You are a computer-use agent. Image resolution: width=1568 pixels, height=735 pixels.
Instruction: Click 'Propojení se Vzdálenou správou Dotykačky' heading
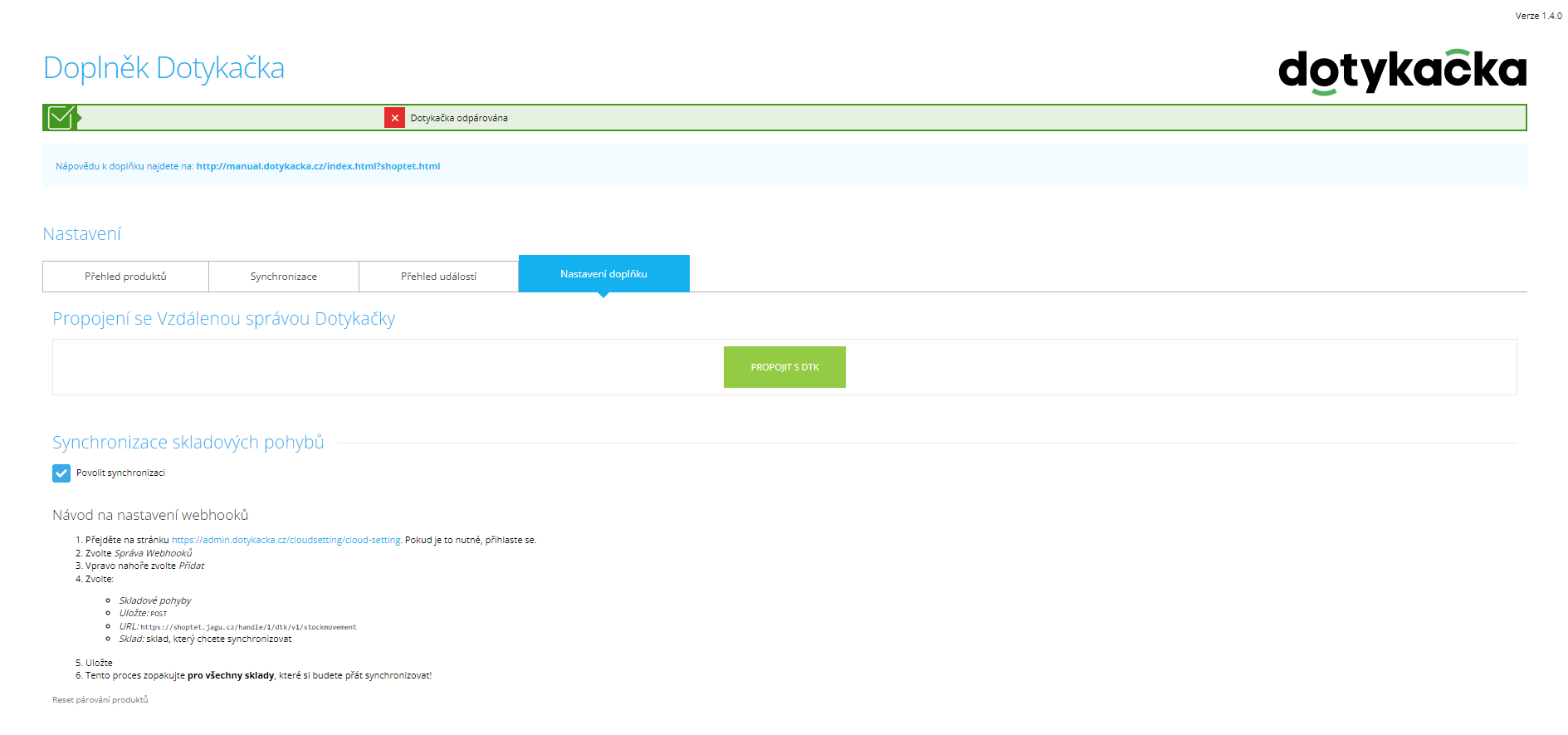223,319
